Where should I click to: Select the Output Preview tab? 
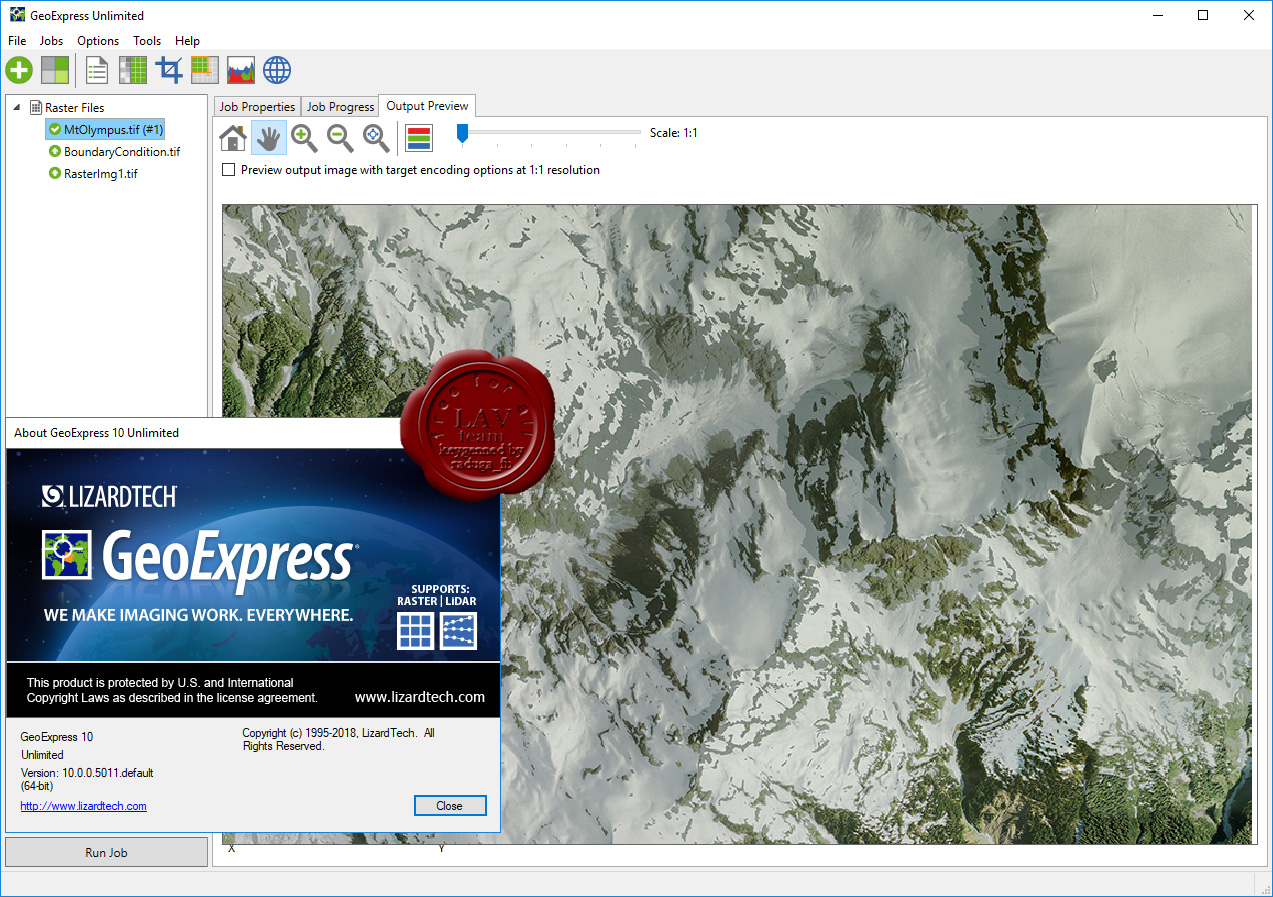coord(427,106)
